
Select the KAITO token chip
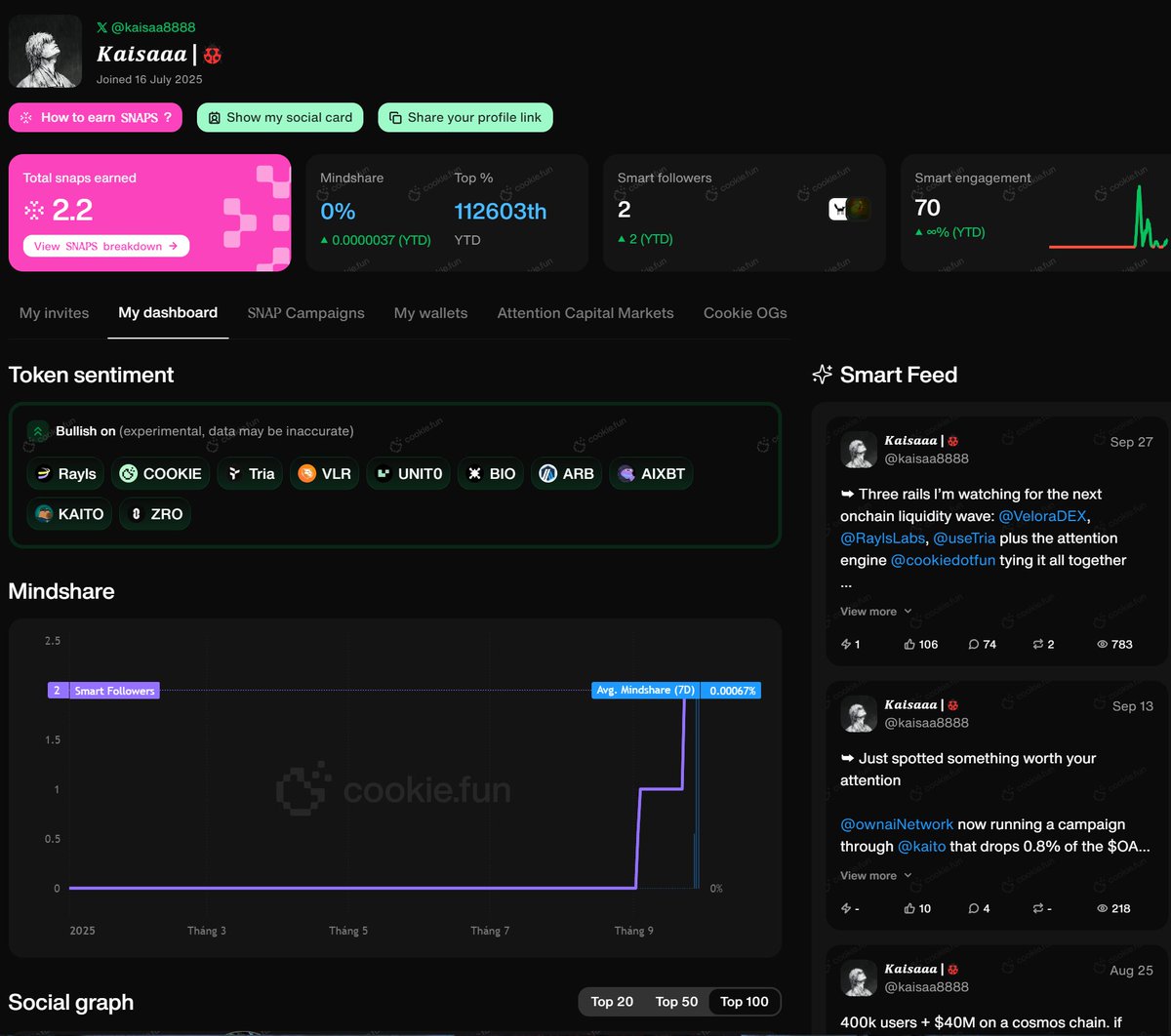click(x=70, y=514)
